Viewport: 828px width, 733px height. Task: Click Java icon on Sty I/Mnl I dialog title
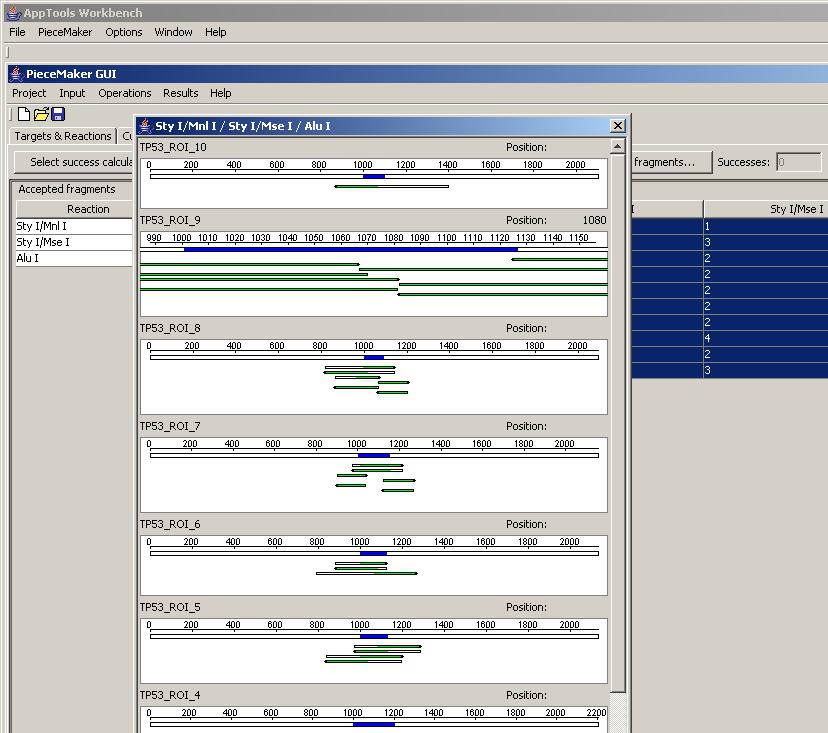146,126
